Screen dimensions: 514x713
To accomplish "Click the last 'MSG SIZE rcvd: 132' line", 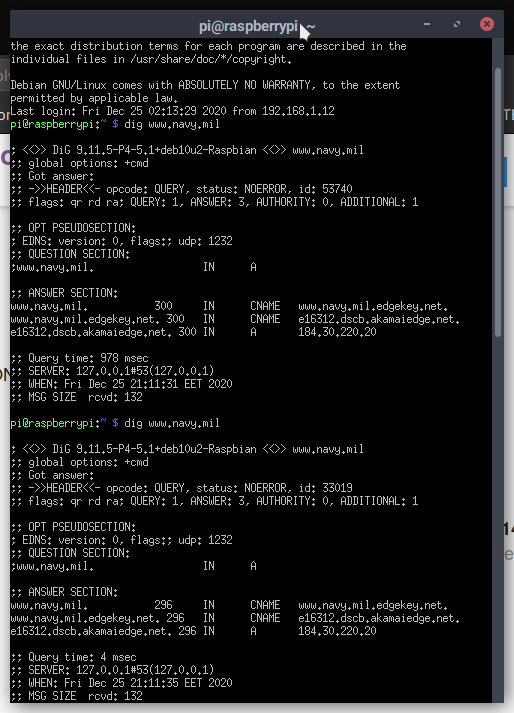I will [x=76, y=696].
